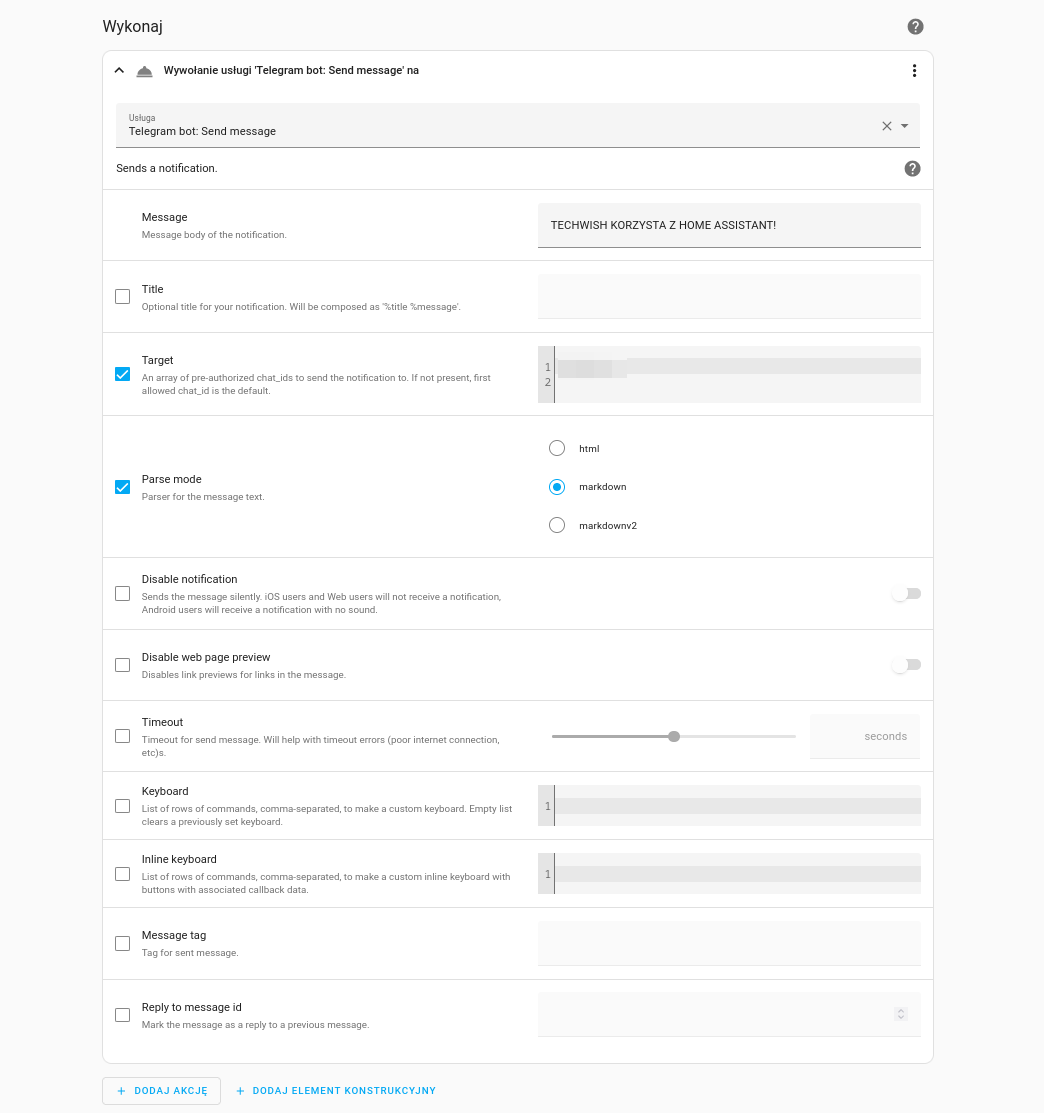Open help for 'Sends a notification'
Screen dimensions: 1044x1113
[912, 168]
